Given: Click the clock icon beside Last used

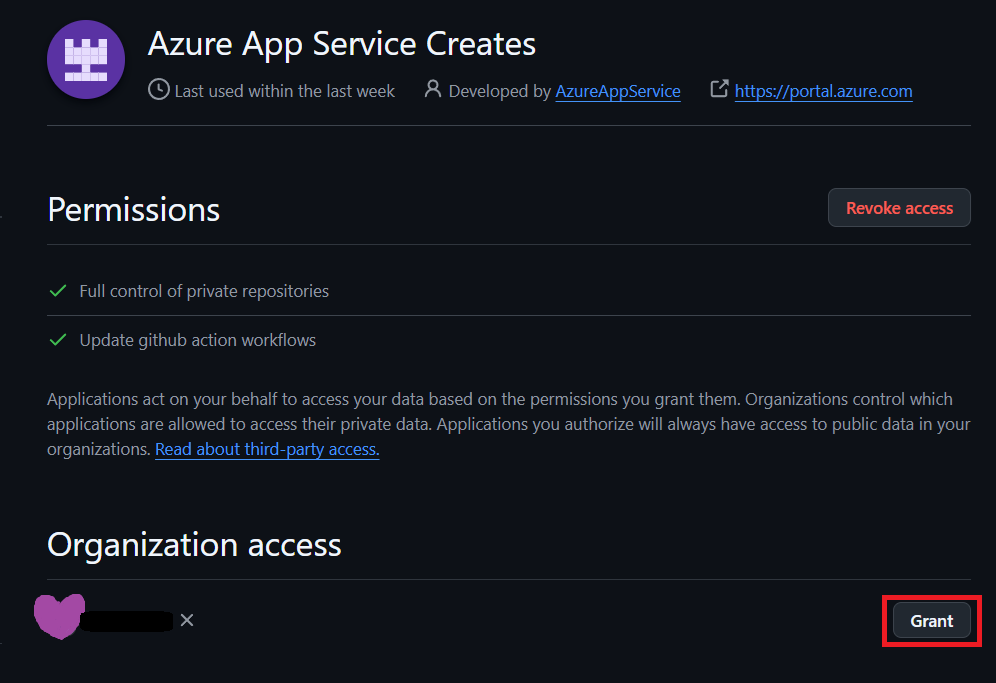Looking at the screenshot, I should click(x=159, y=90).
